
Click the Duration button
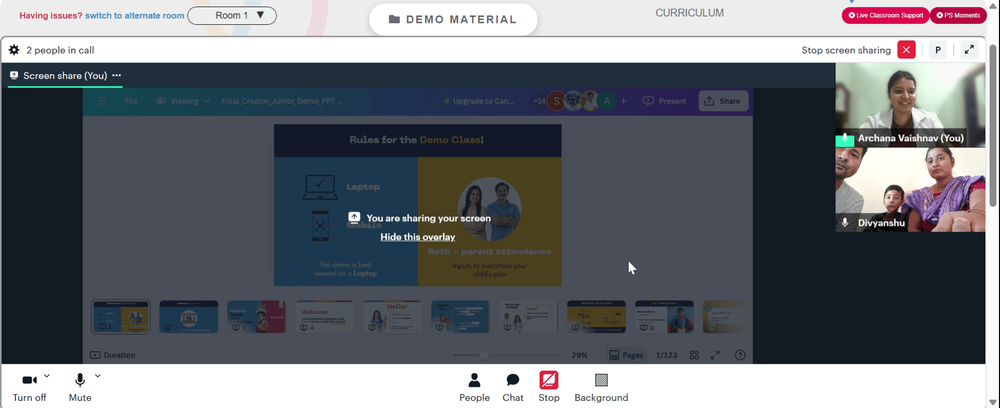coord(112,355)
